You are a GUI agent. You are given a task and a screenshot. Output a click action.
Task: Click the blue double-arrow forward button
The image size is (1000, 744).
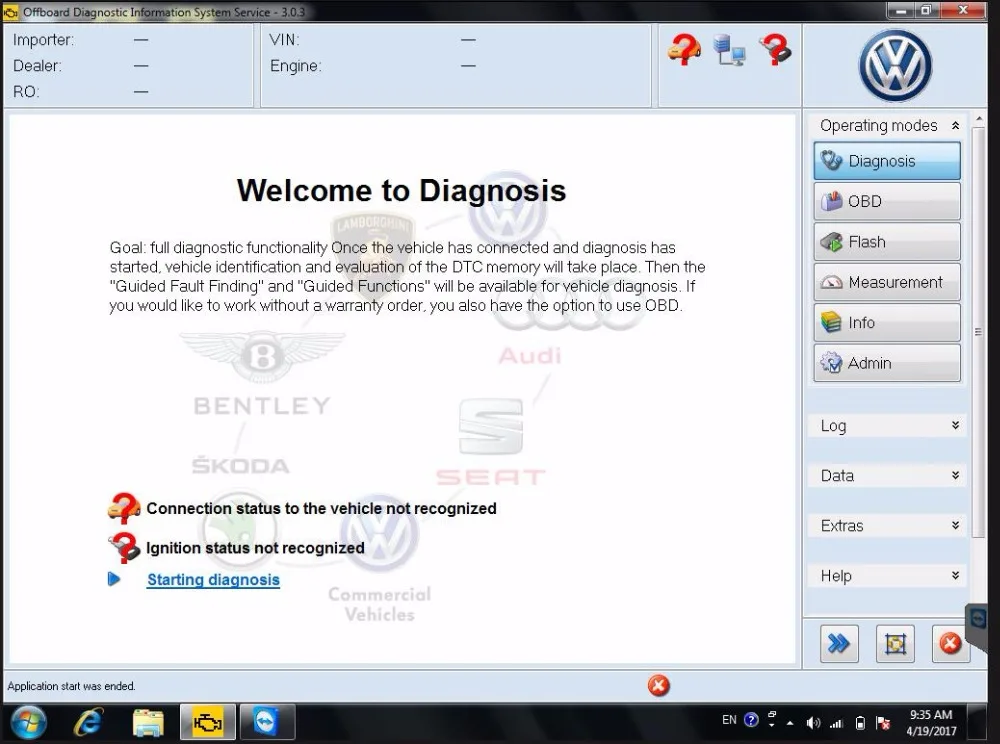coord(839,644)
